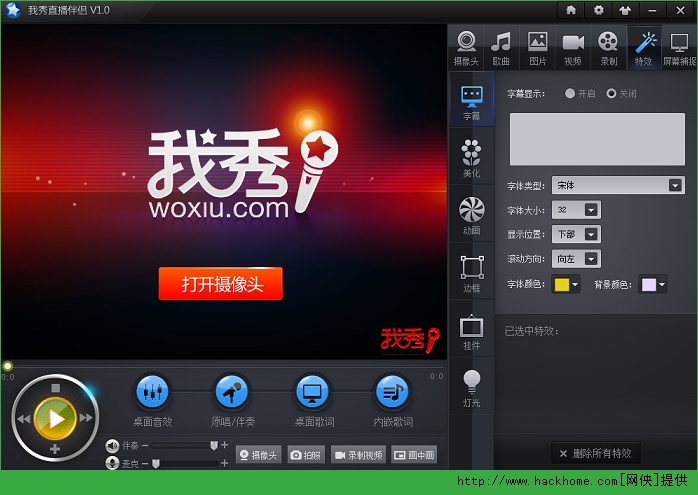Add a song with the plus button
Viewport: 698px width, 495px height.
click(55, 449)
